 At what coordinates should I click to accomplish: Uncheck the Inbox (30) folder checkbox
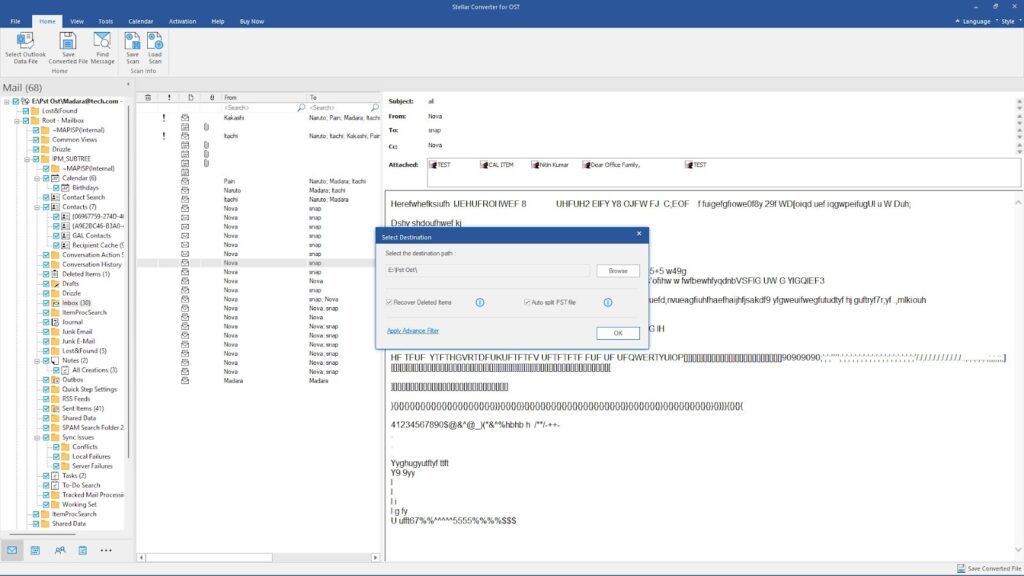46,302
